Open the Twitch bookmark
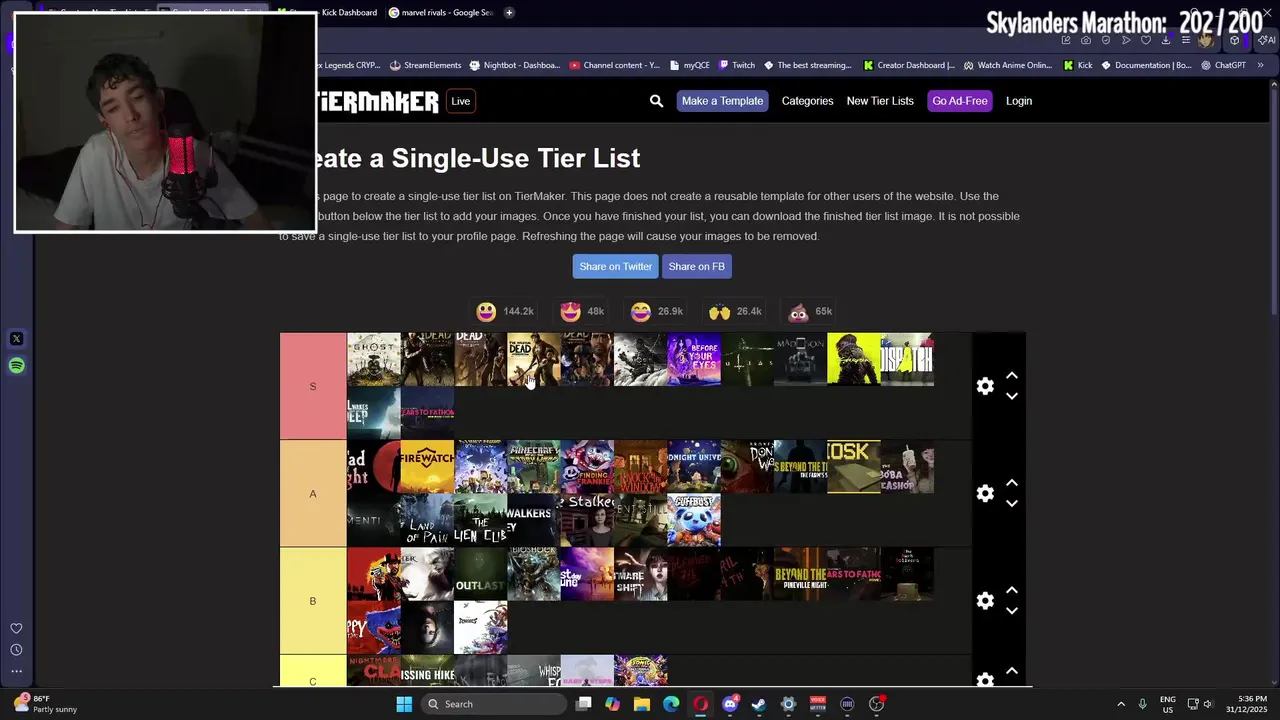Viewport: 1280px width, 720px height. (x=736, y=65)
